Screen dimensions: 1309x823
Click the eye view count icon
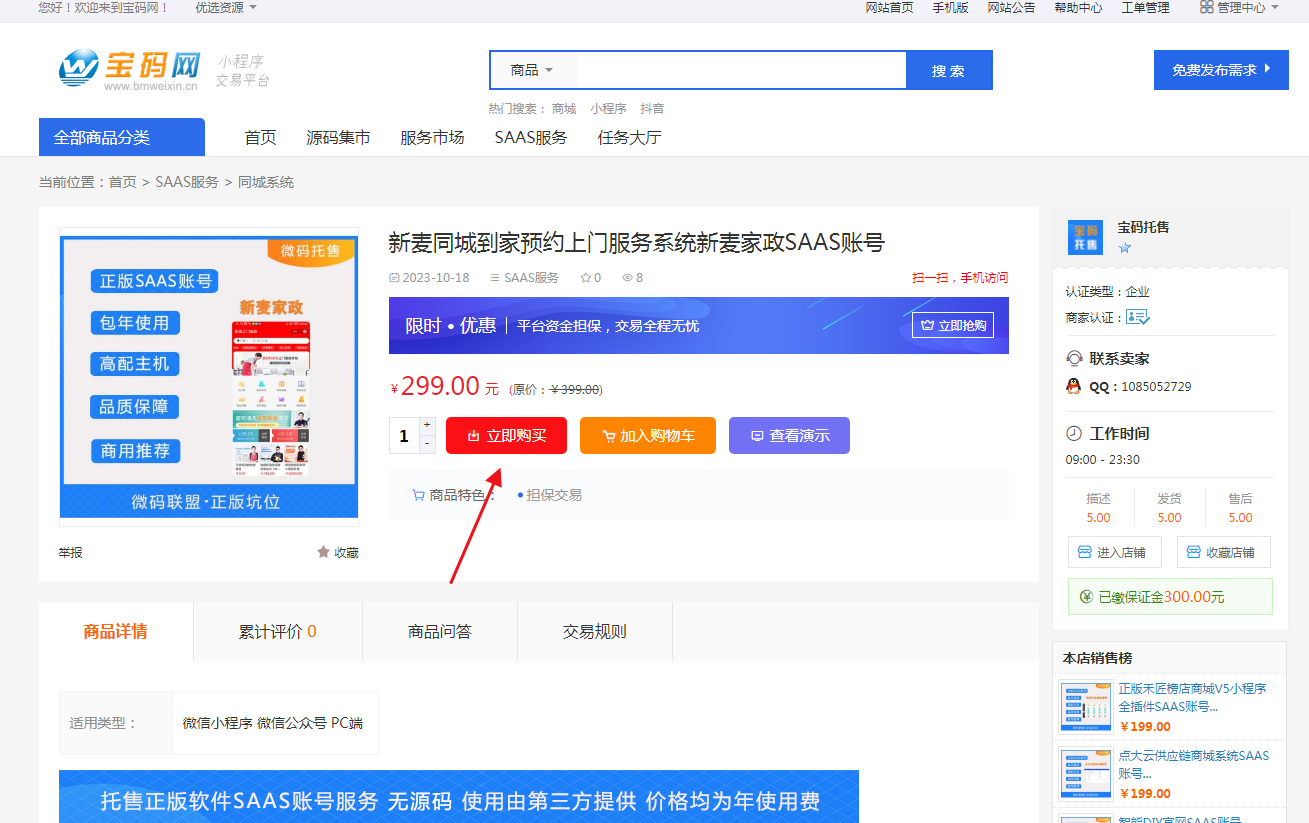point(627,278)
